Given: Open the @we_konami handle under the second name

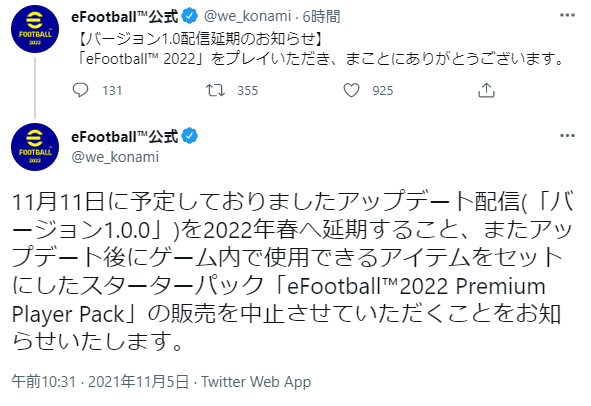Looking at the screenshot, I should pos(115,157).
